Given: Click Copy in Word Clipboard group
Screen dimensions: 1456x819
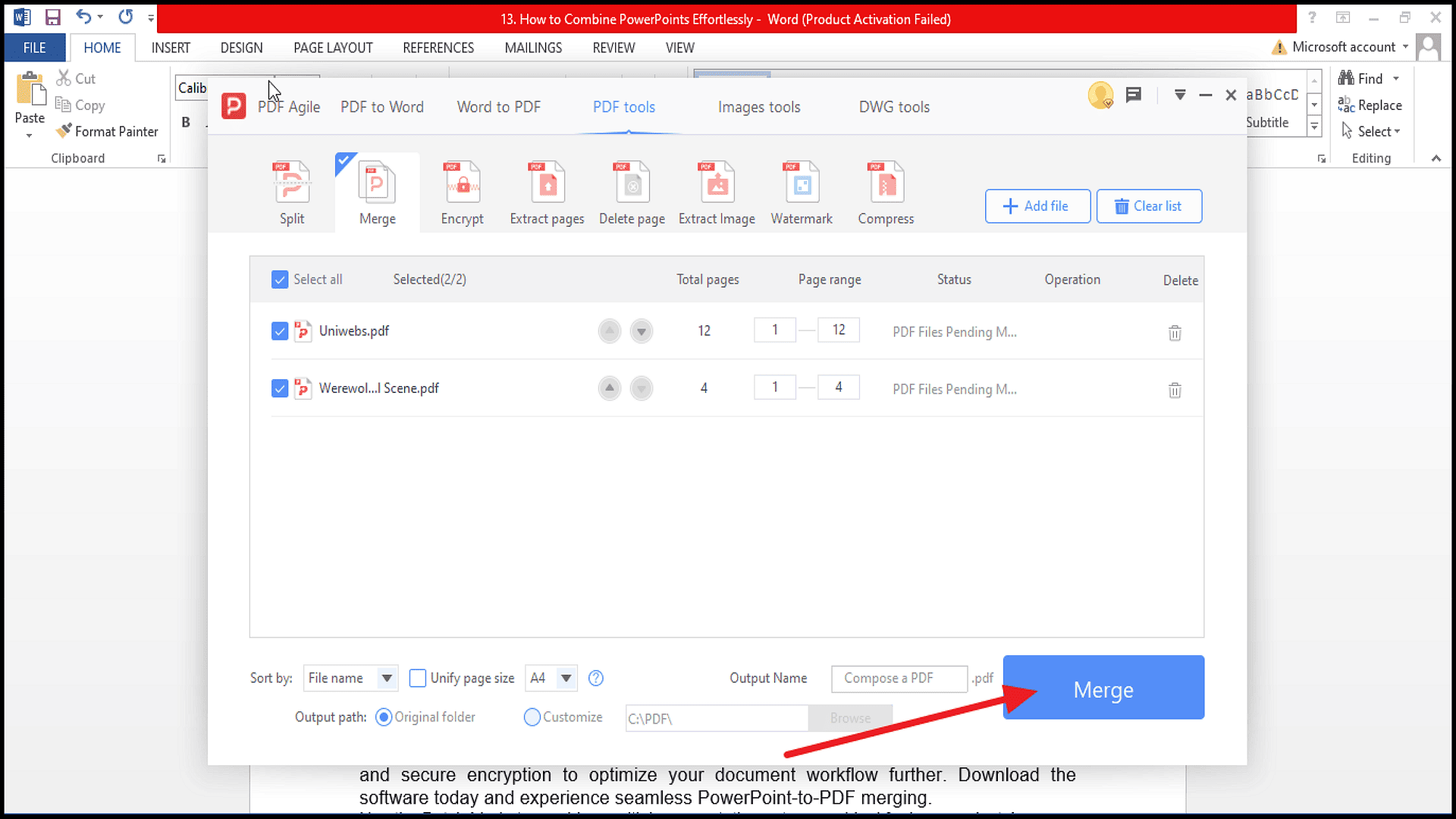Looking at the screenshot, I should 80,105.
